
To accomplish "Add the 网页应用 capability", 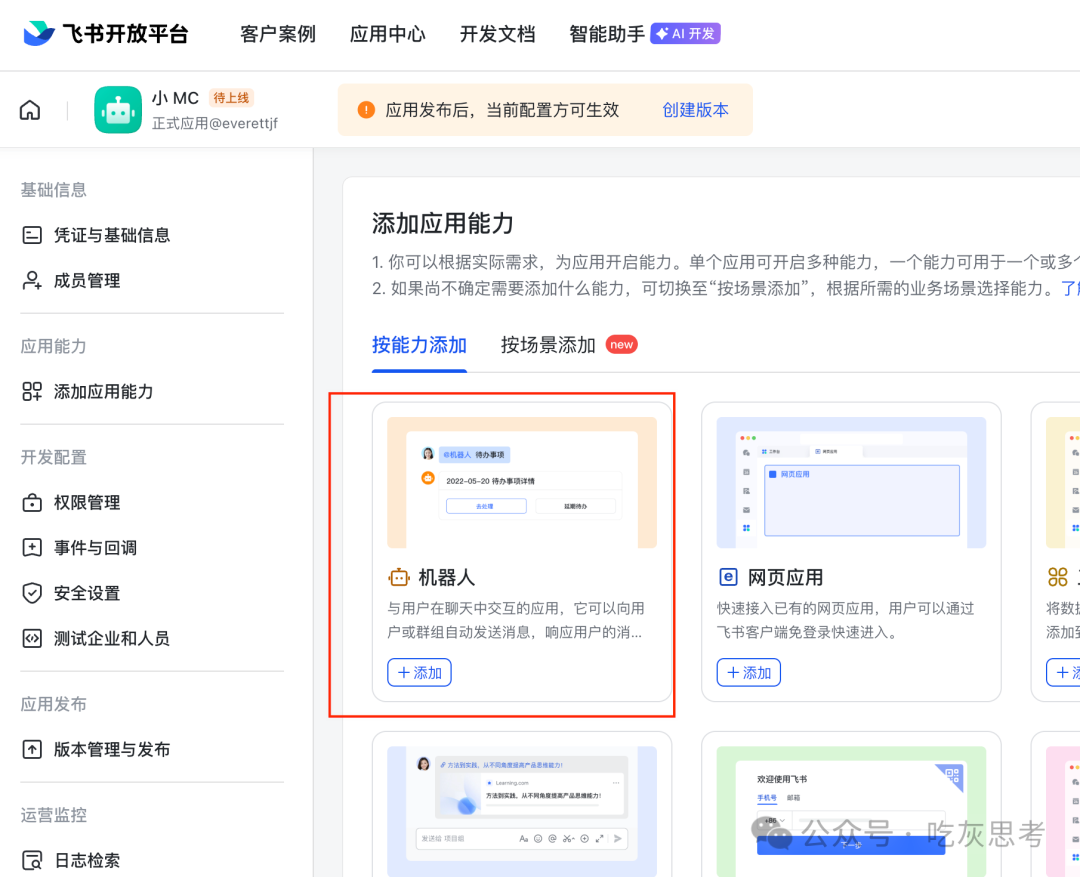I will click(x=749, y=672).
